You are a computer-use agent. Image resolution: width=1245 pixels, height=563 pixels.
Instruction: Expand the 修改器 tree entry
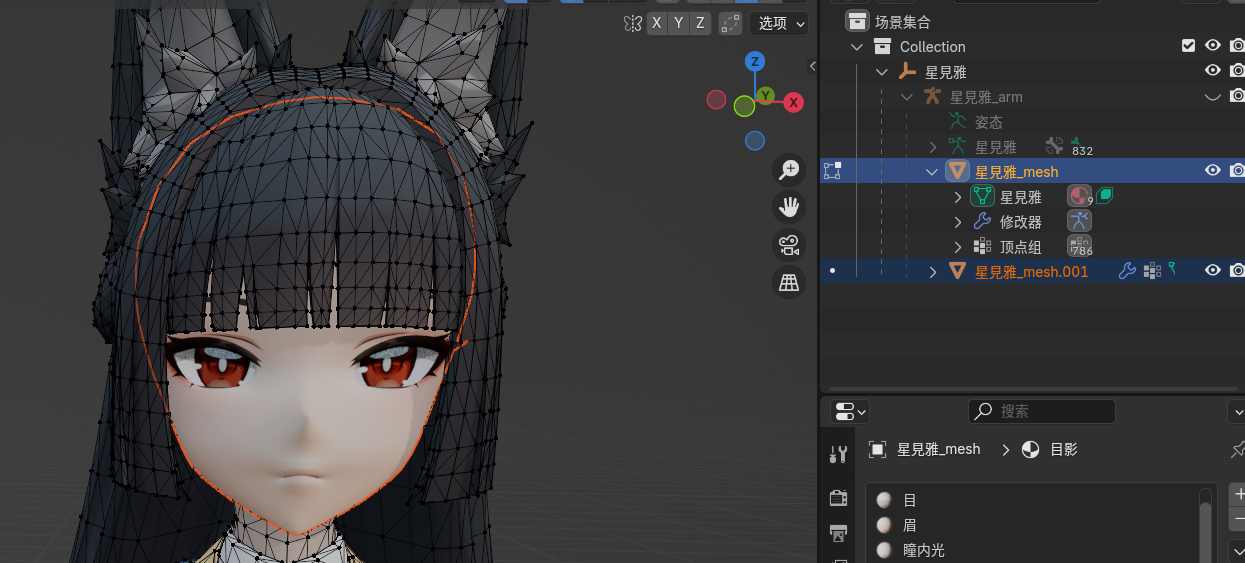point(958,222)
